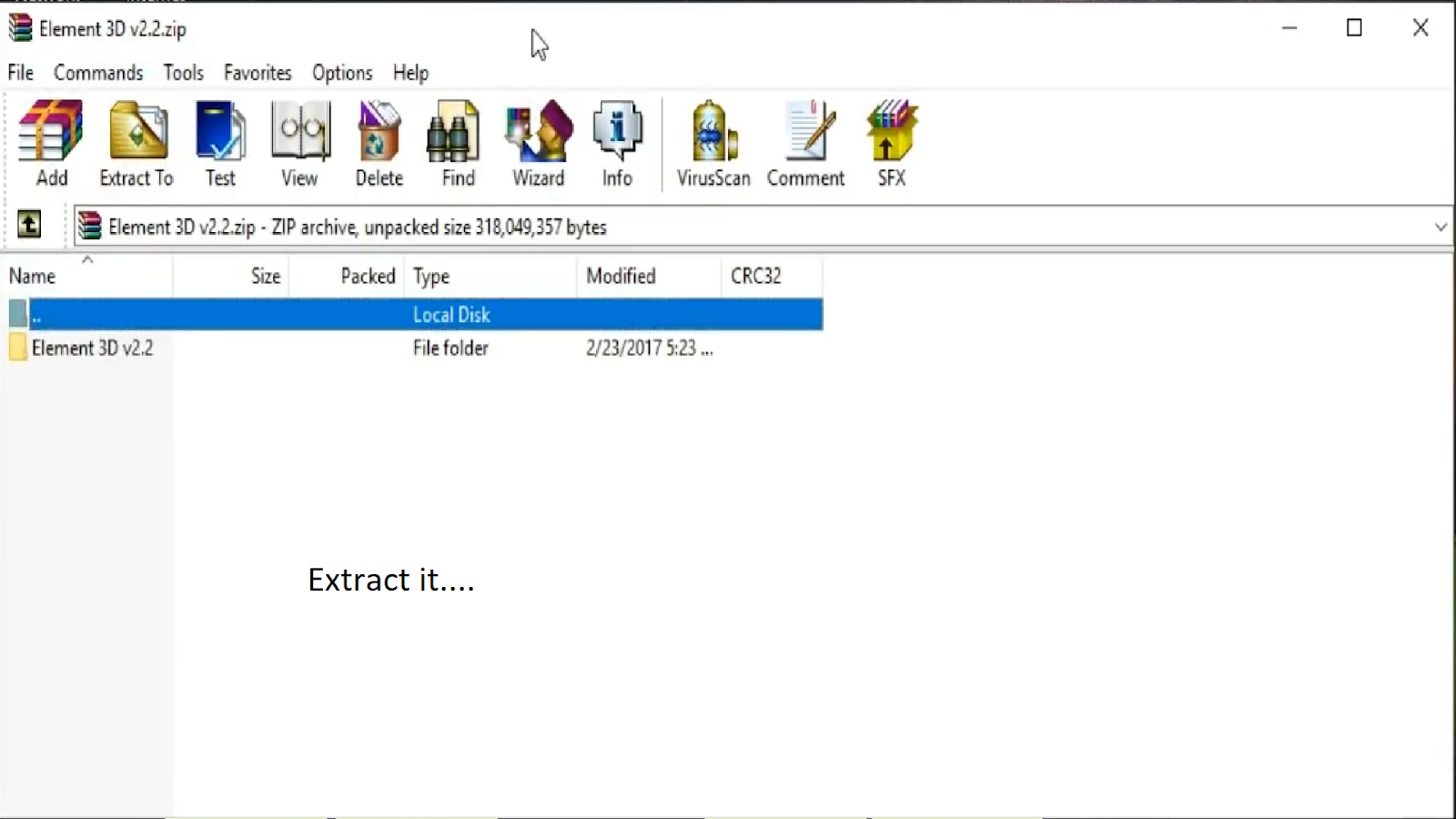The image size is (1456, 819).
Task: Open the View file tool
Action: tap(299, 143)
